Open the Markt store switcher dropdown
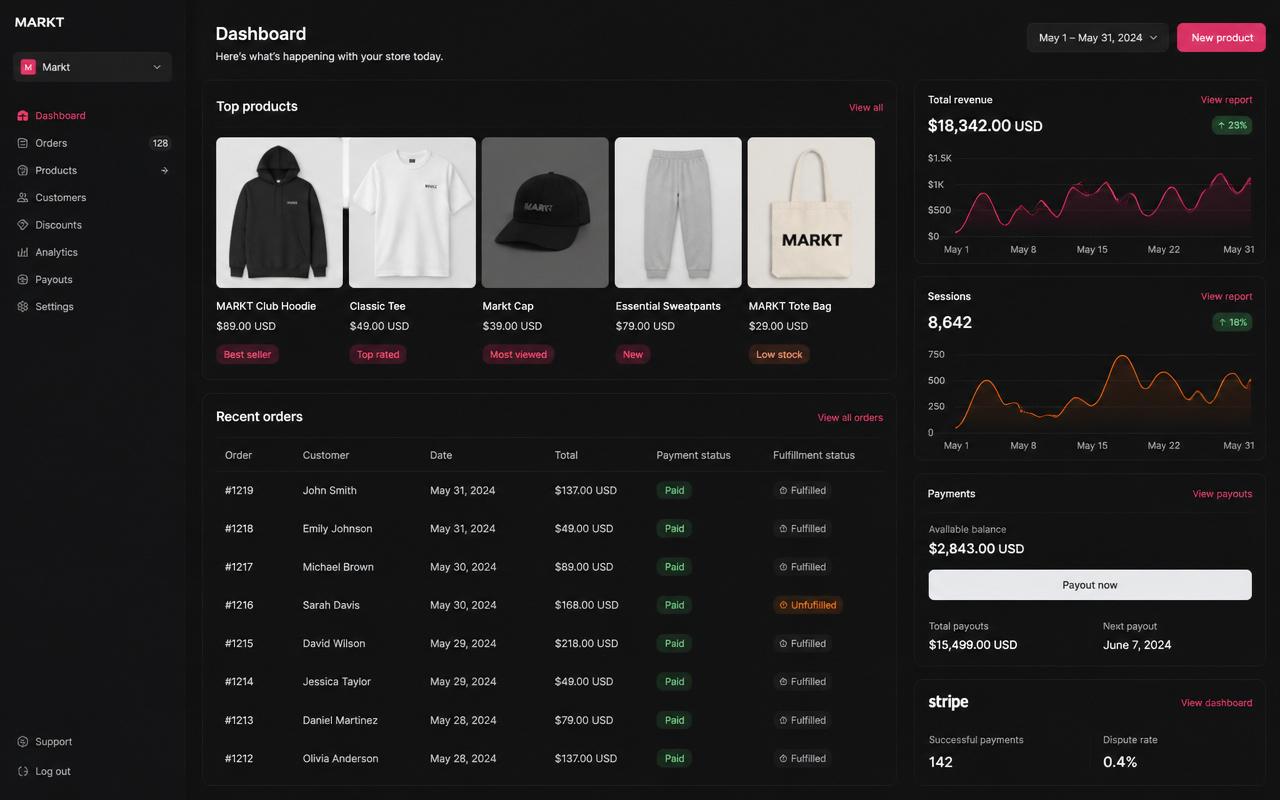Screen dimensions: 1280x800 93,67
